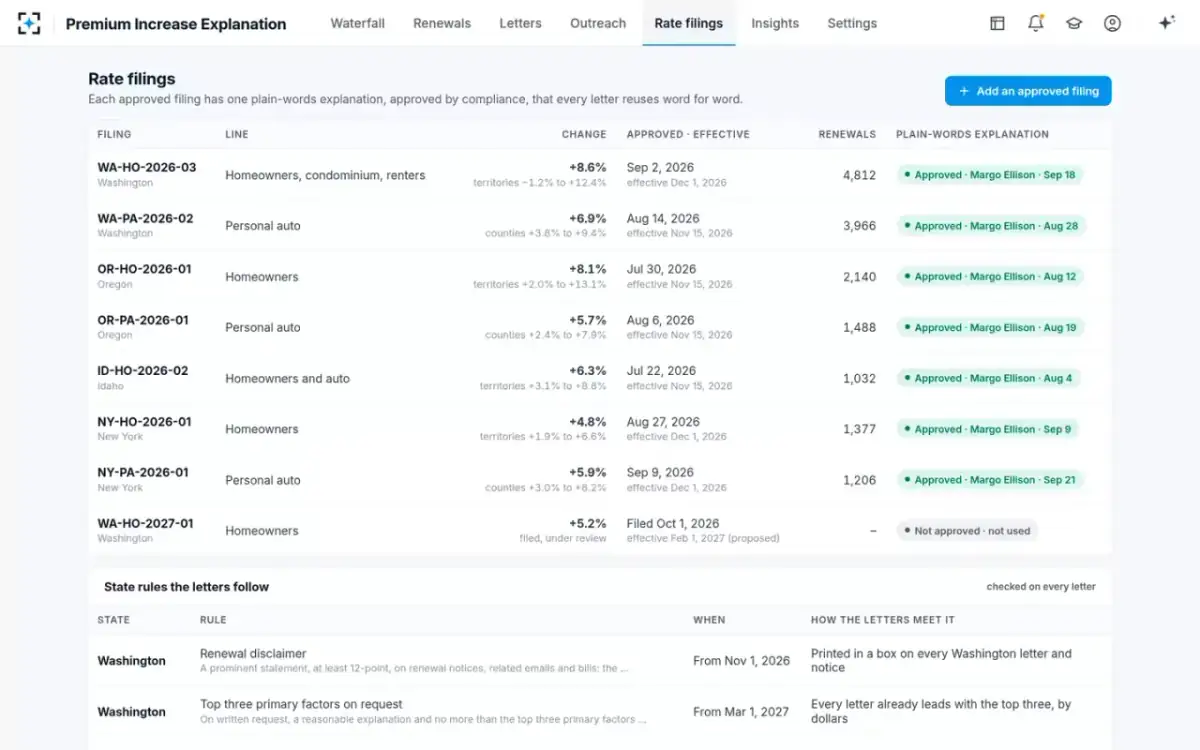
Task: Open the Settings tab
Action: click(852, 23)
